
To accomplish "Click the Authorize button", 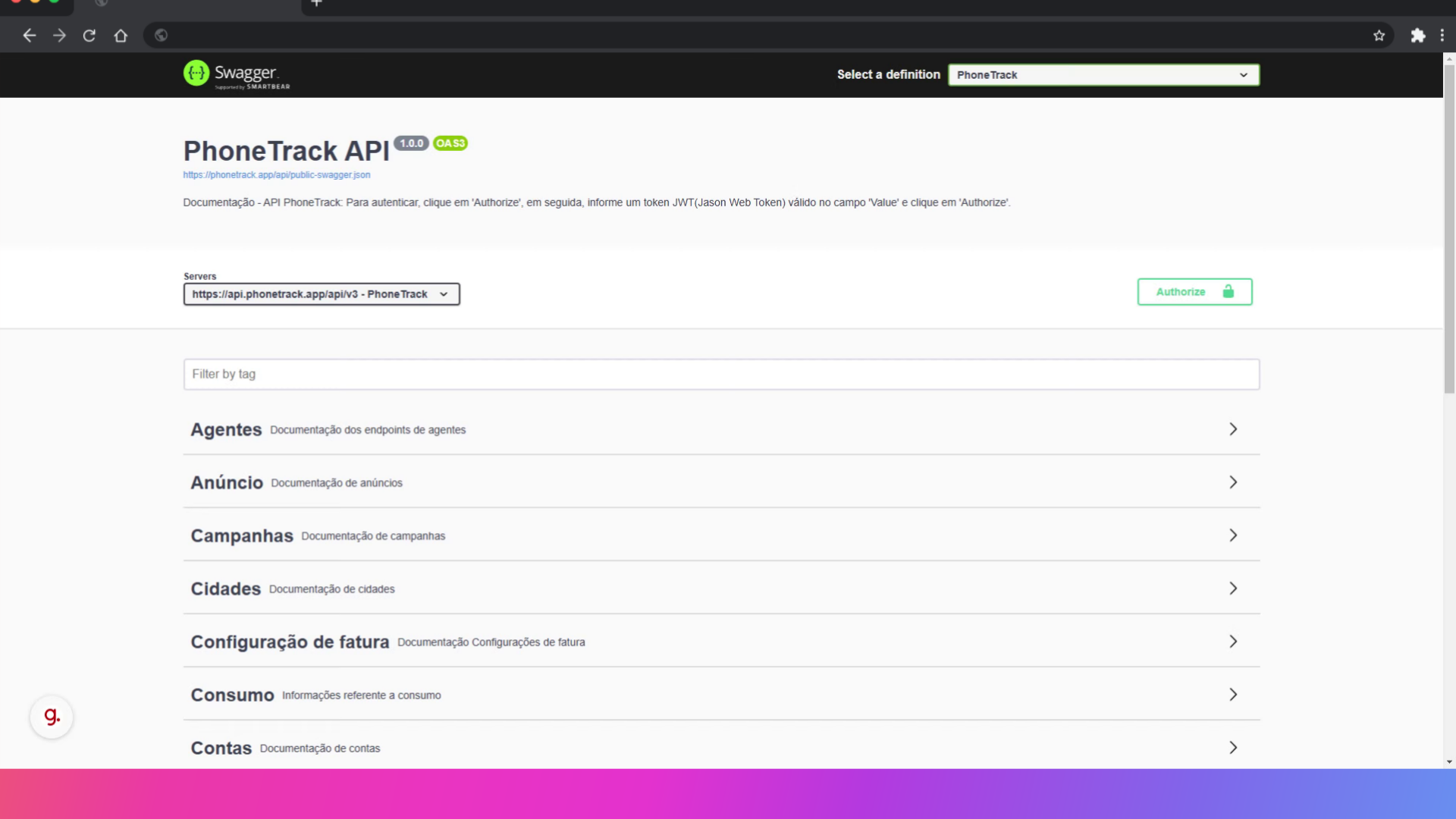I will pos(1194,292).
